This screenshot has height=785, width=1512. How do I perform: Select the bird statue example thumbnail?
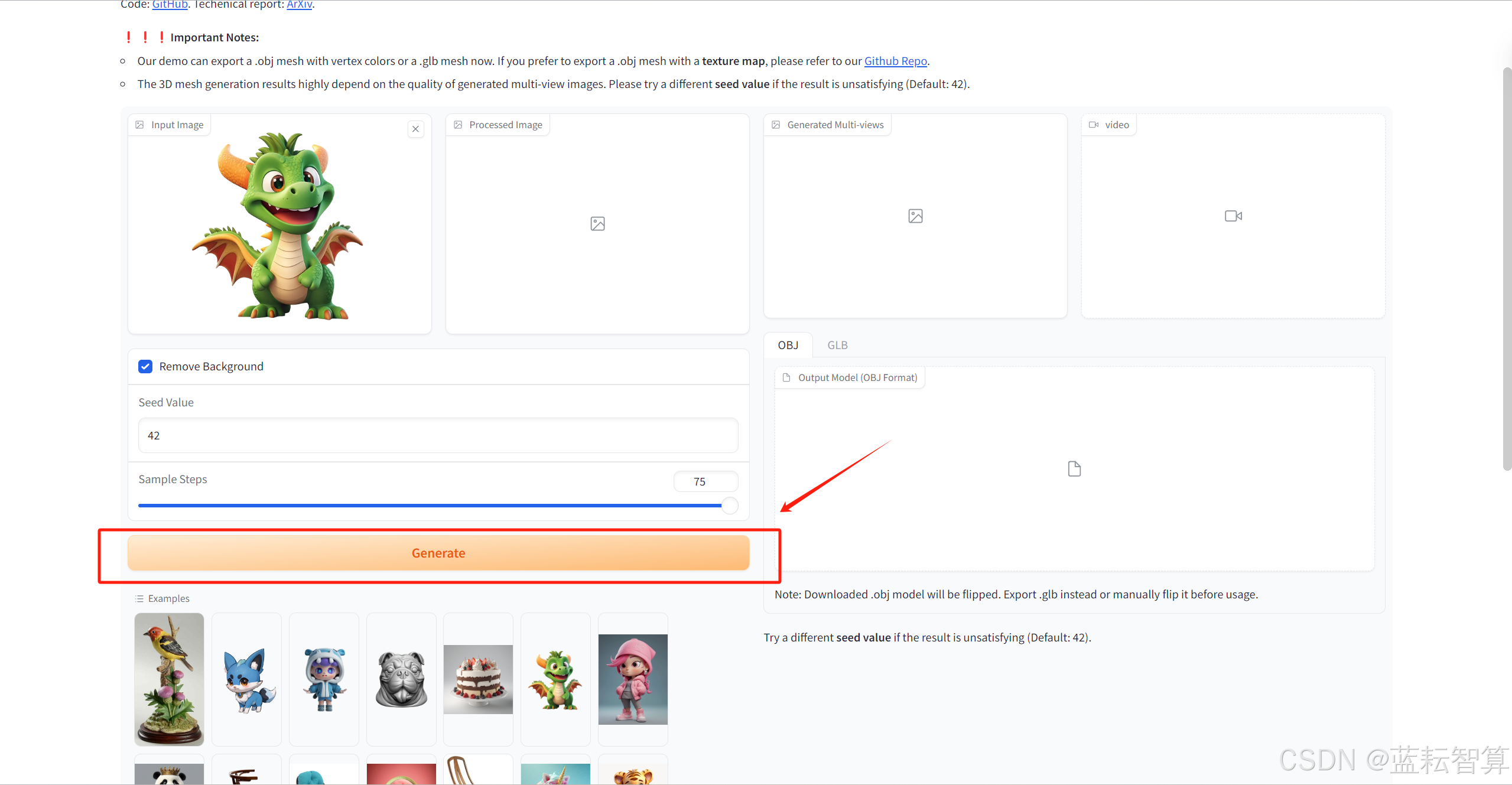169,679
